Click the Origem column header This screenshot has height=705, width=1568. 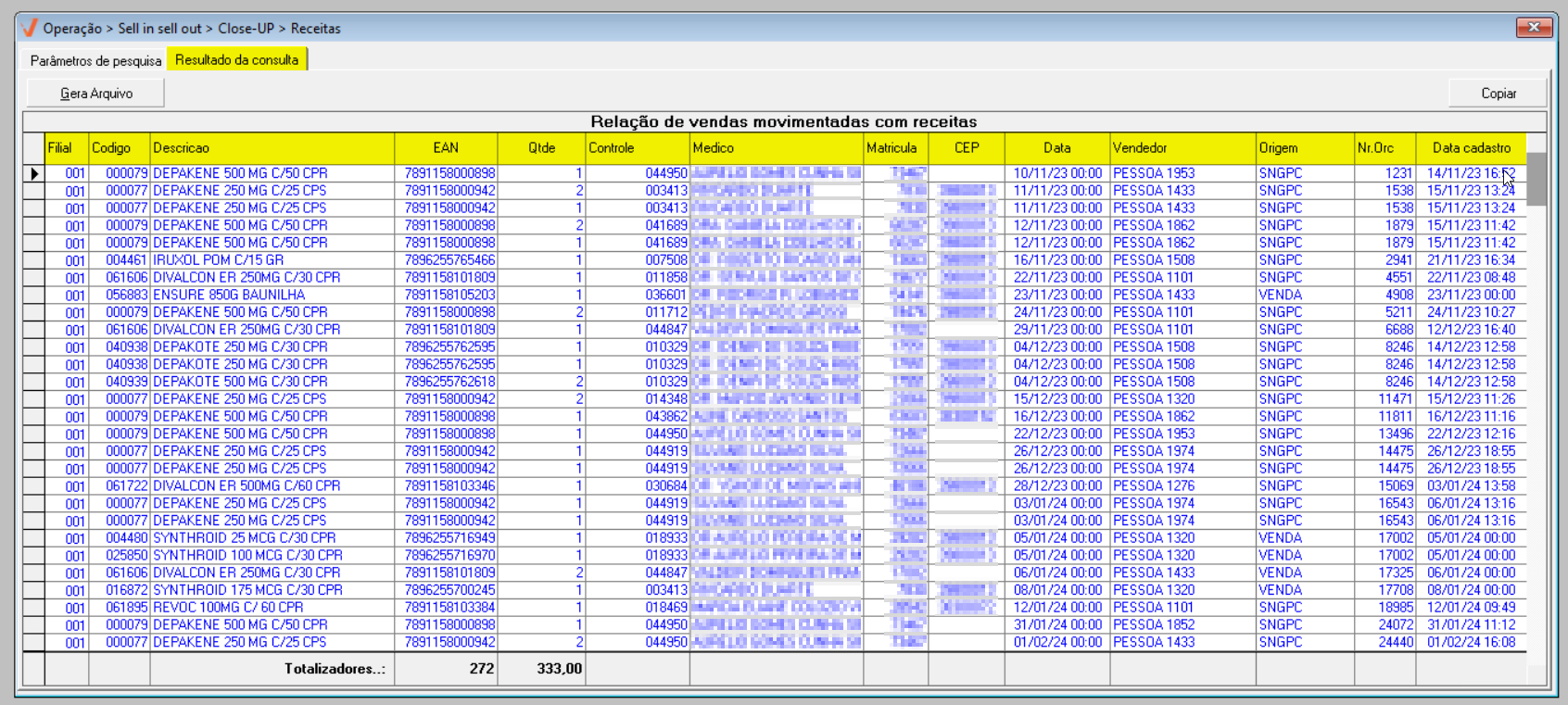[x=1304, y=148]
